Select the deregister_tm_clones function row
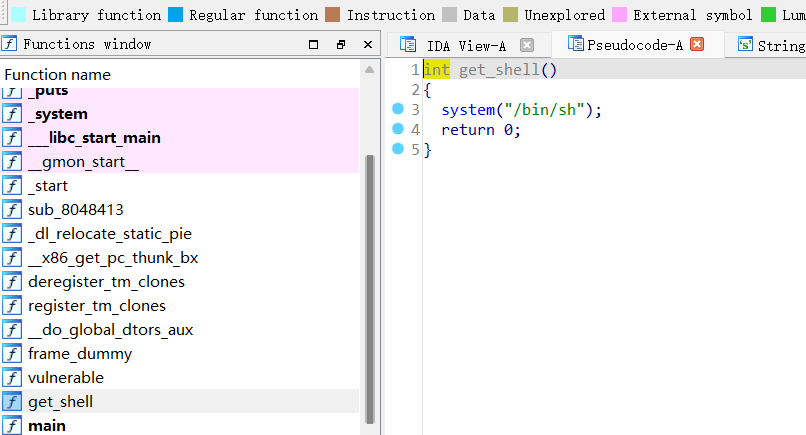Screen dimensions: 806x435 (180, 282)
